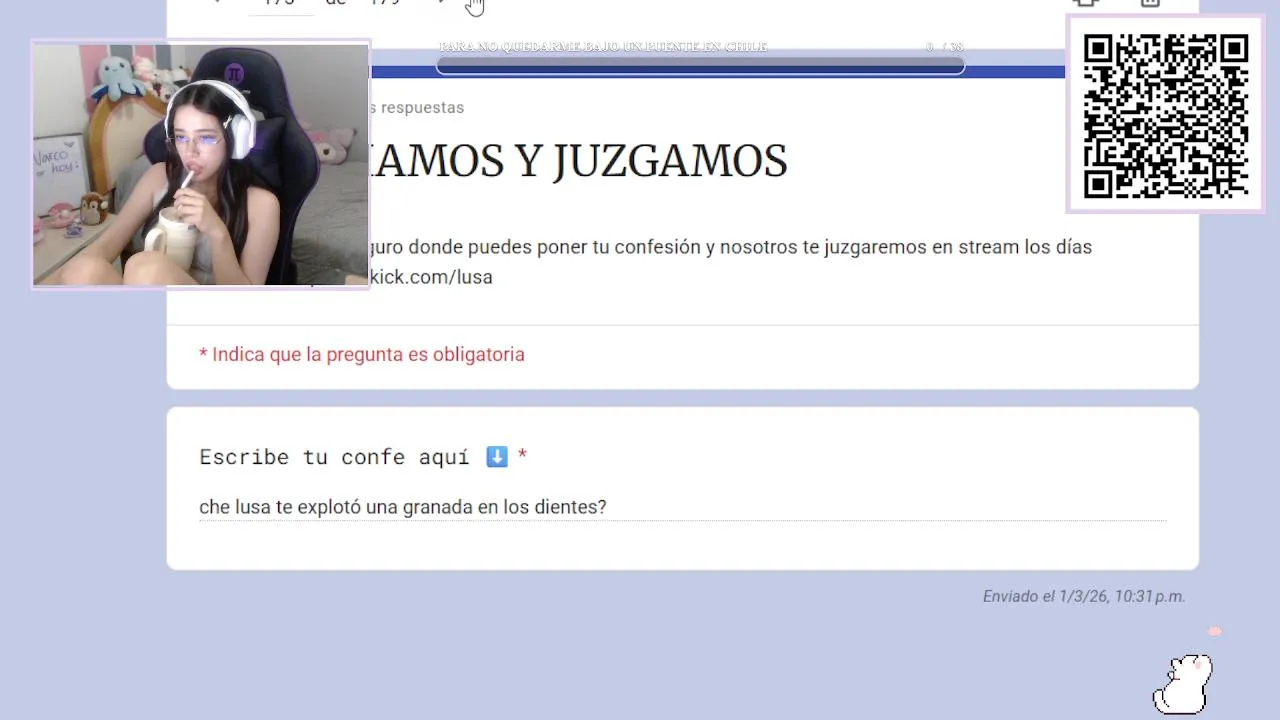Click the 'PARA NO QUEDARME BAJO UN PUENTE EN CHILE' goal title
The height and width of the screenshot is (720, 1280).
[603, 47]
